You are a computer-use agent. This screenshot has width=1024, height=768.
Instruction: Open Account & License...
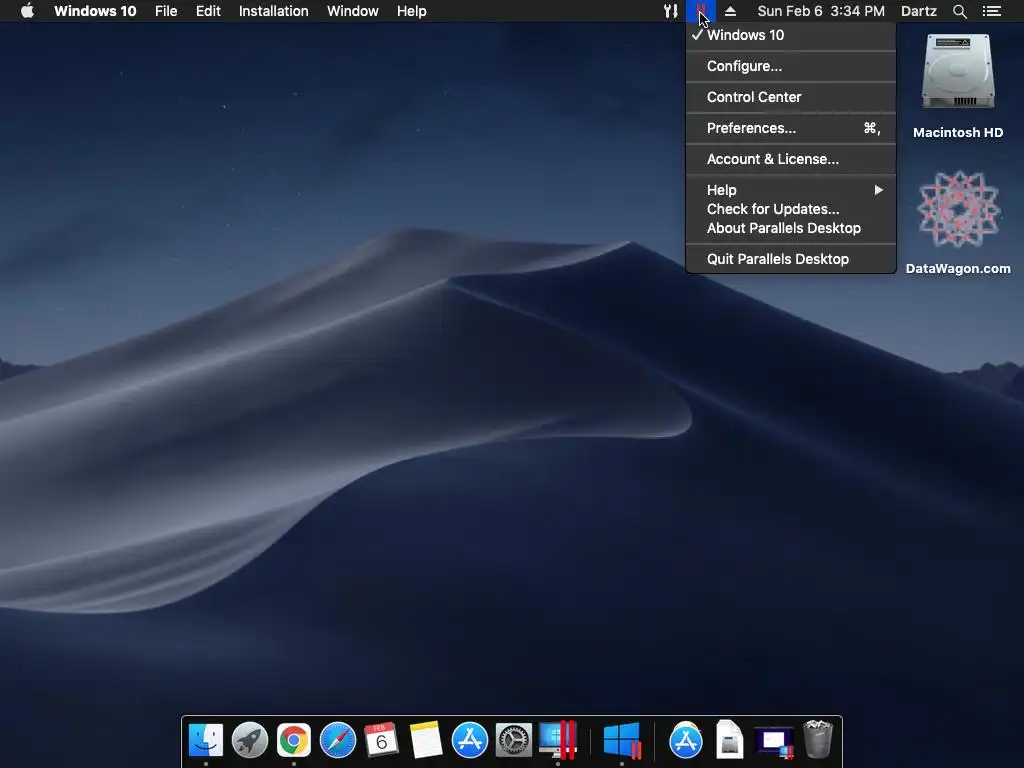pyautogui.click(x=791, y=159)
